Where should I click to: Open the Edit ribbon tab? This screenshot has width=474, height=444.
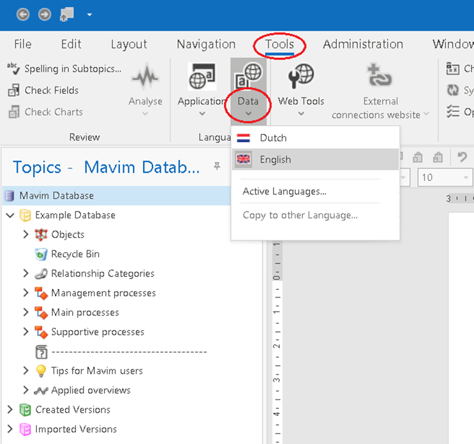point(71,44)
